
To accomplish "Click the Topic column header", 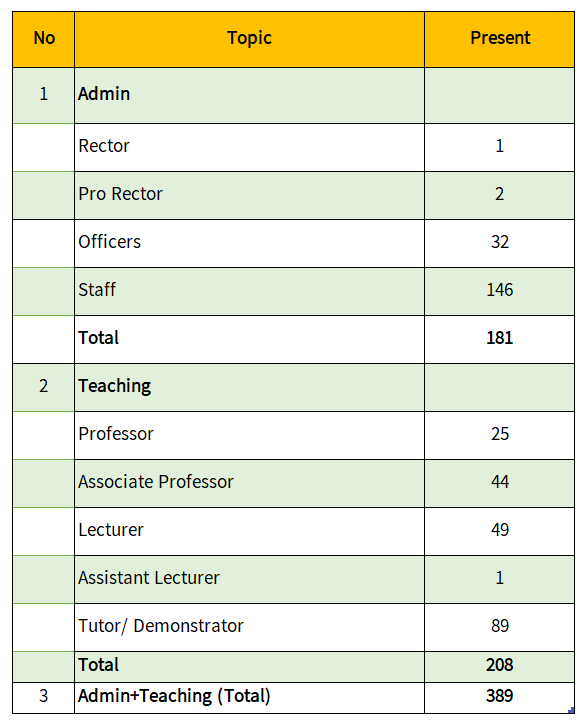I will click(x=249, y=40).
